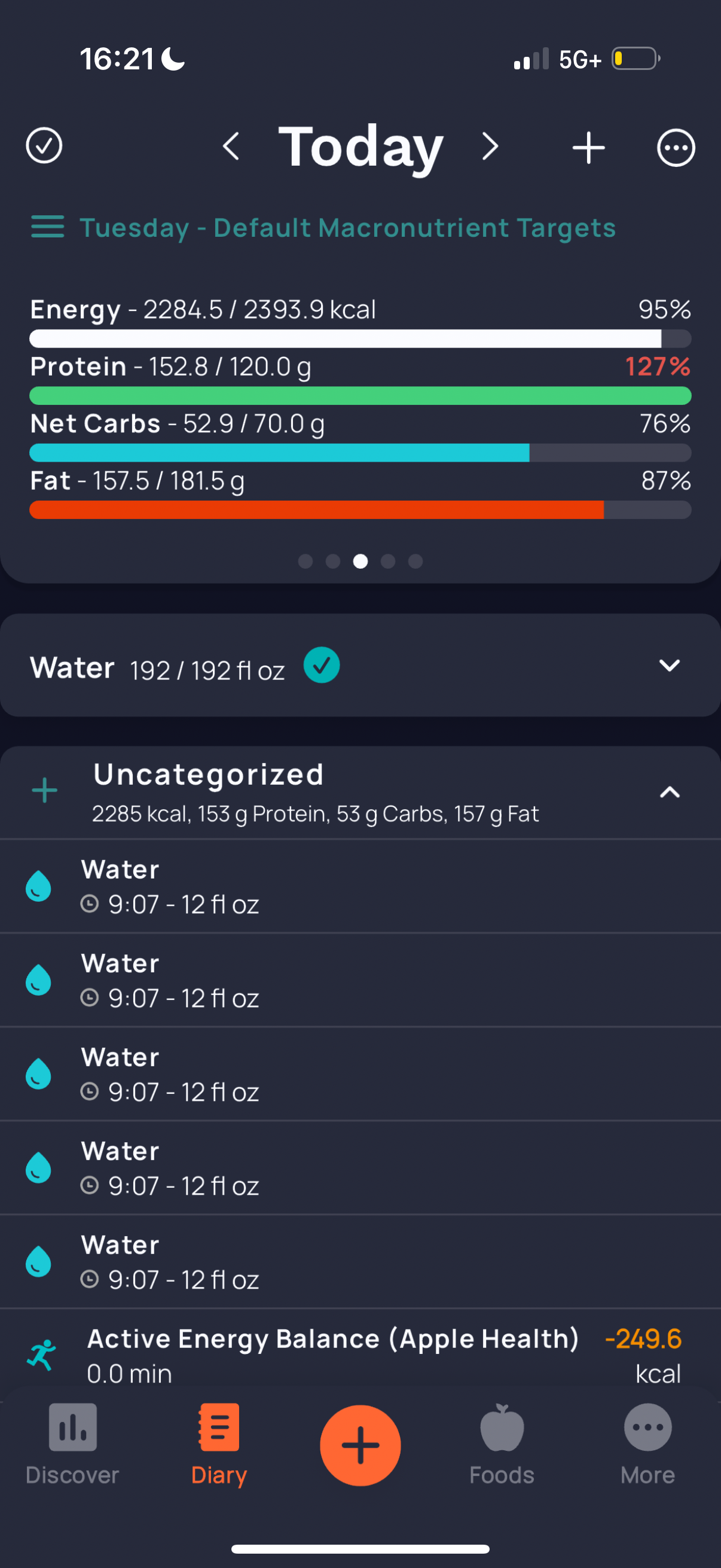Tap the plus icon in top header

[588, 147]
